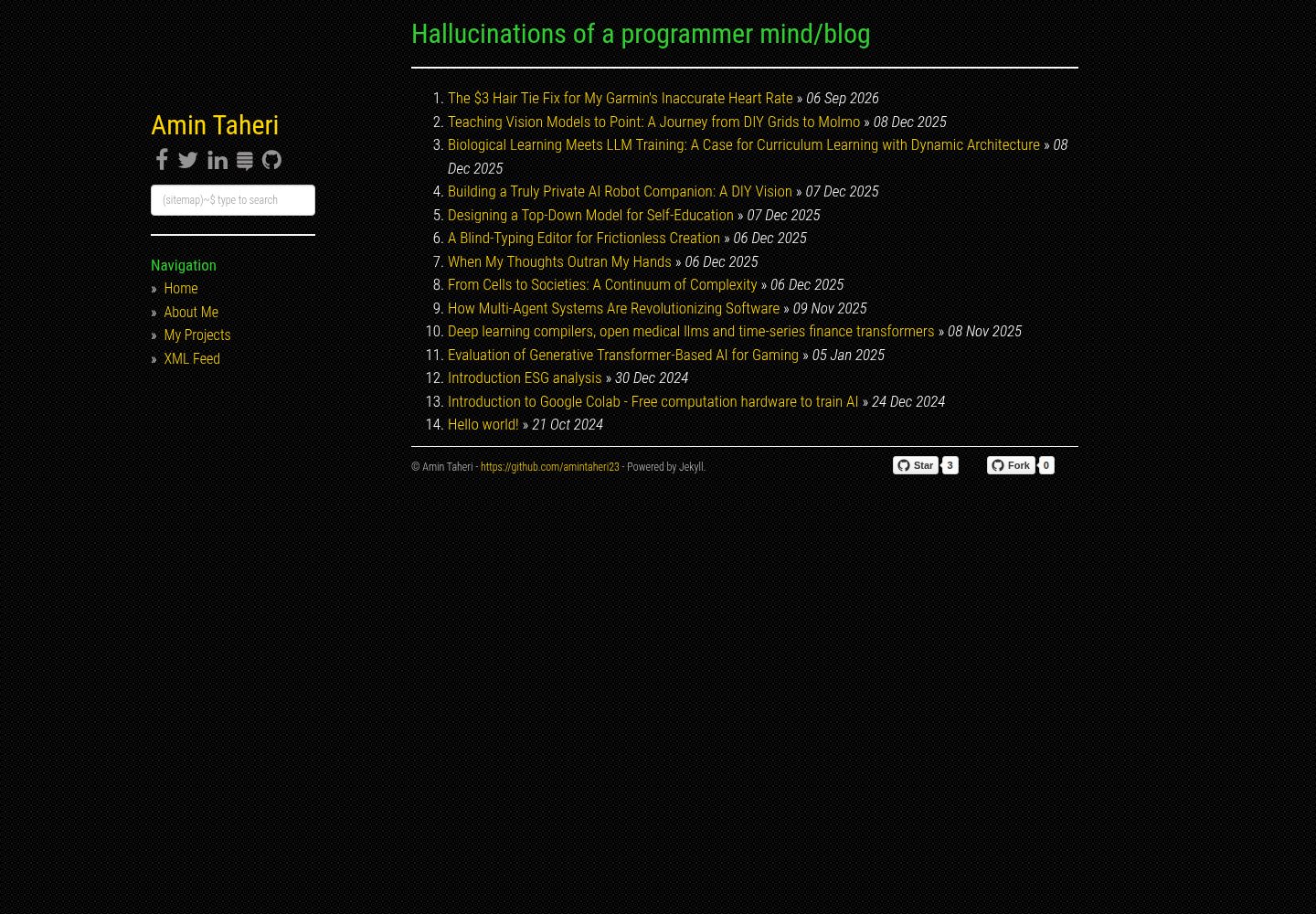Image resolution: width=1316 pixels, height=914 pixels.
Task: Open Multi-Agent Systems Revolutionizing Software post
Action: click(613, 308)
